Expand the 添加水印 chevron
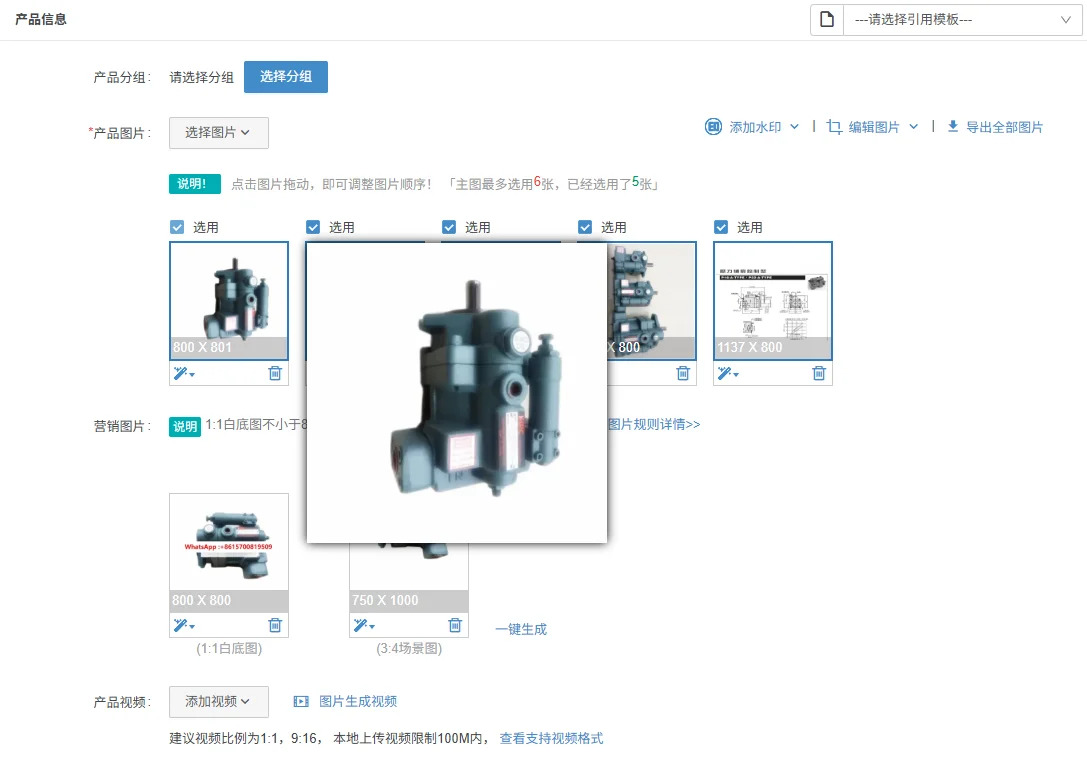Screen dimensions: 1087x757 [794, 127]
